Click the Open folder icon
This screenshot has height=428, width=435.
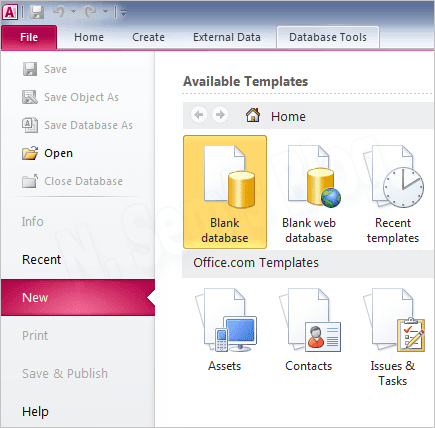click(30, 153)
